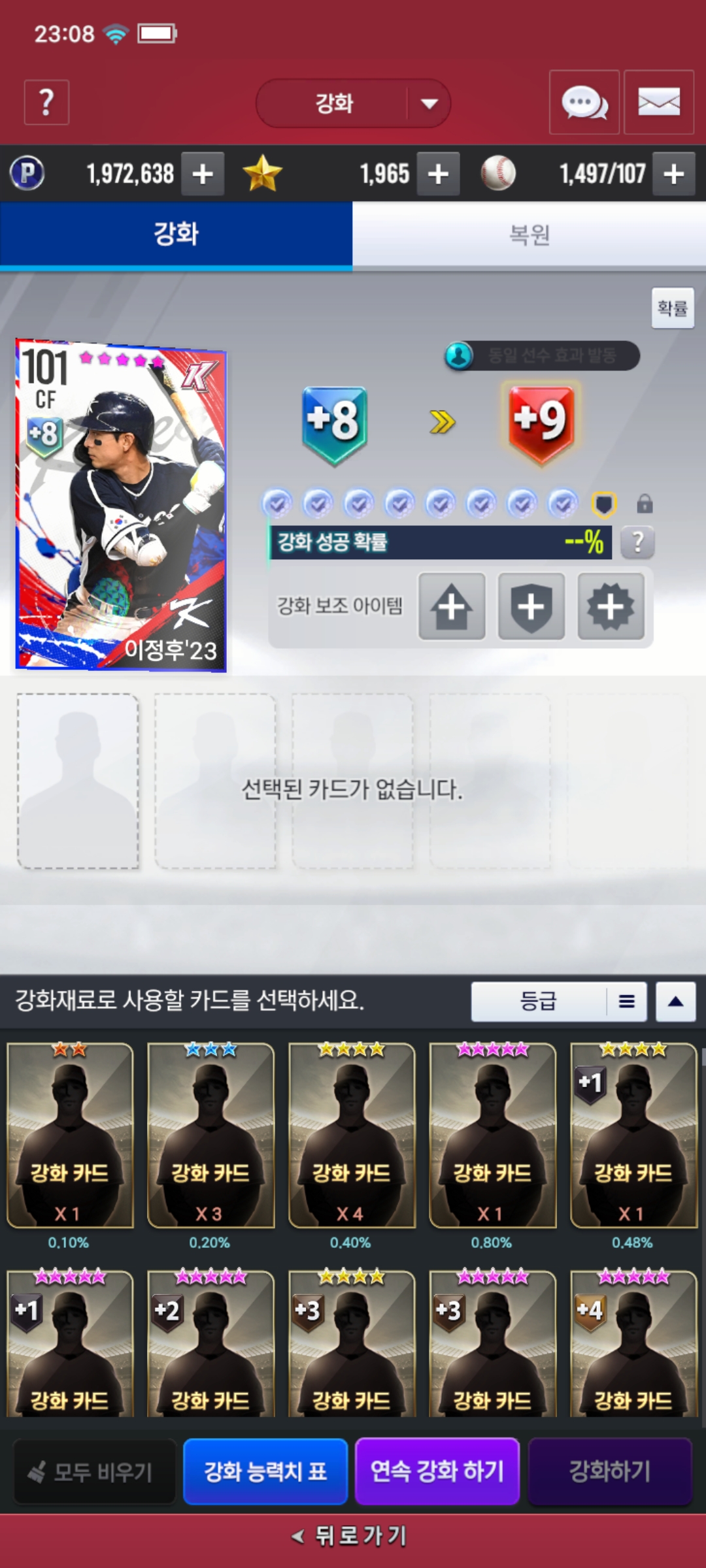
Task: Select the 강화 tab
Action: pos(176,235)
